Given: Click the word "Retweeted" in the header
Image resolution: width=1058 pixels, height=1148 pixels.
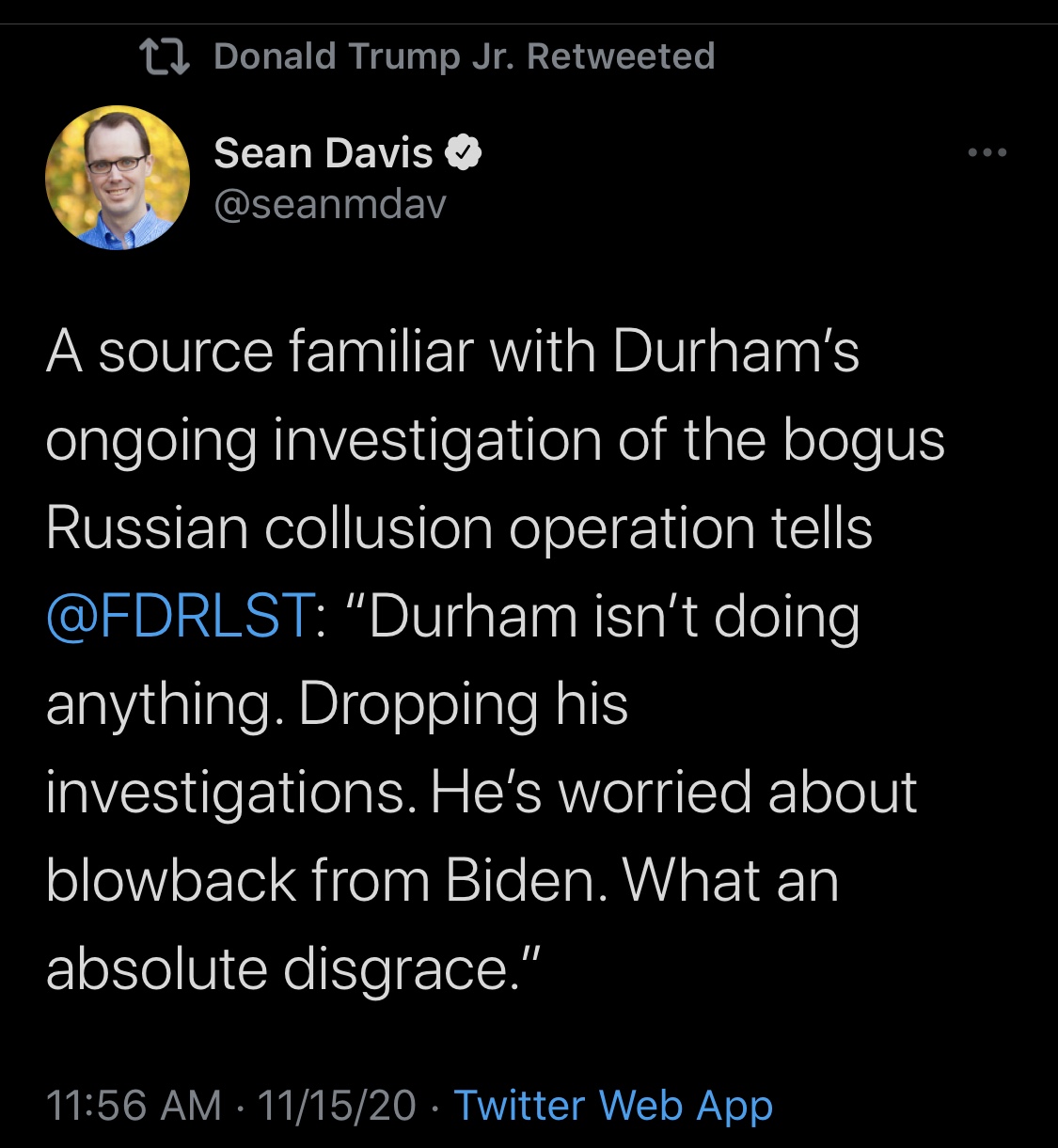Looking at the screenshot, I should 621,56.
